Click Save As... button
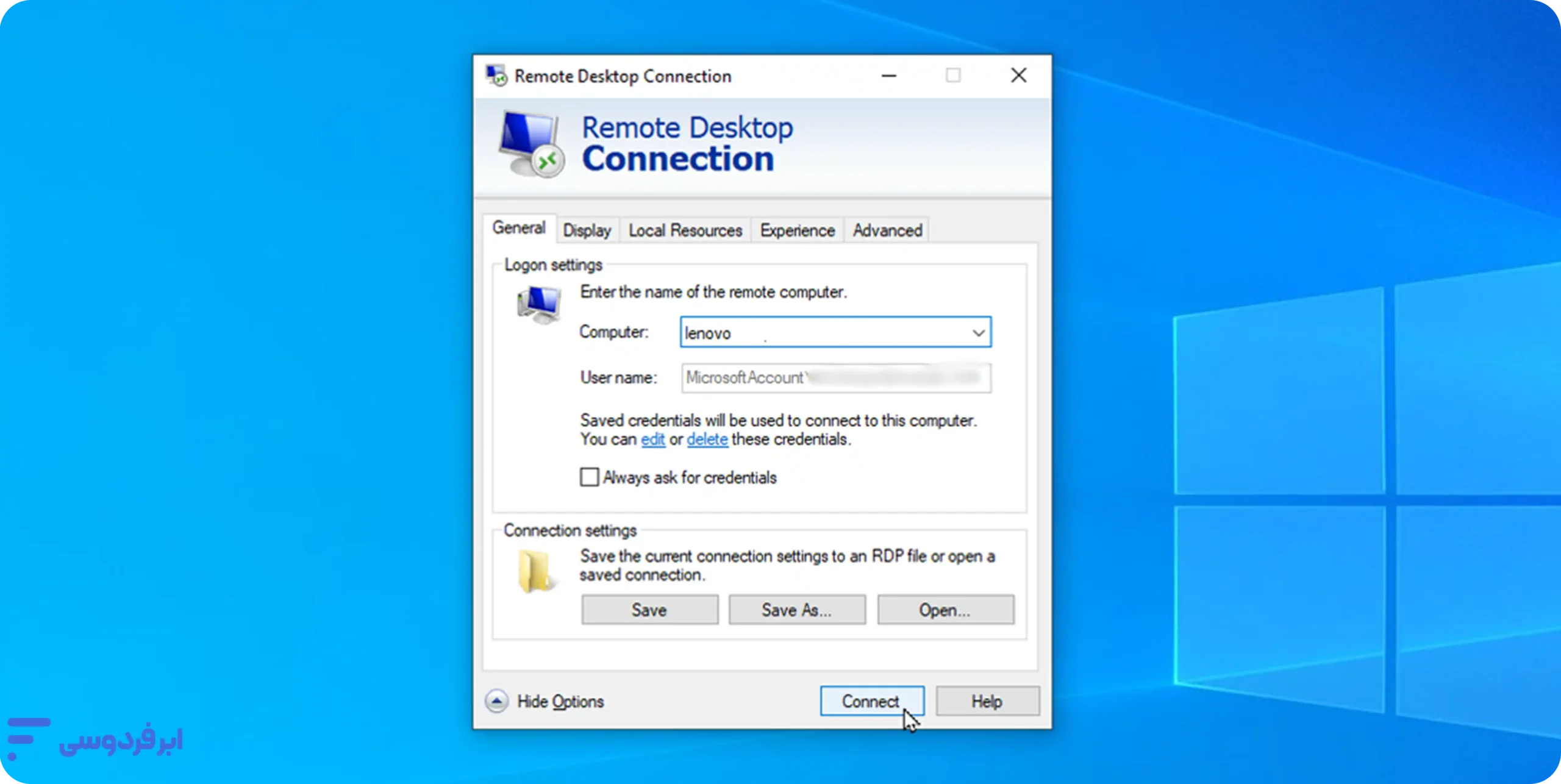 (x=797, y=610)
